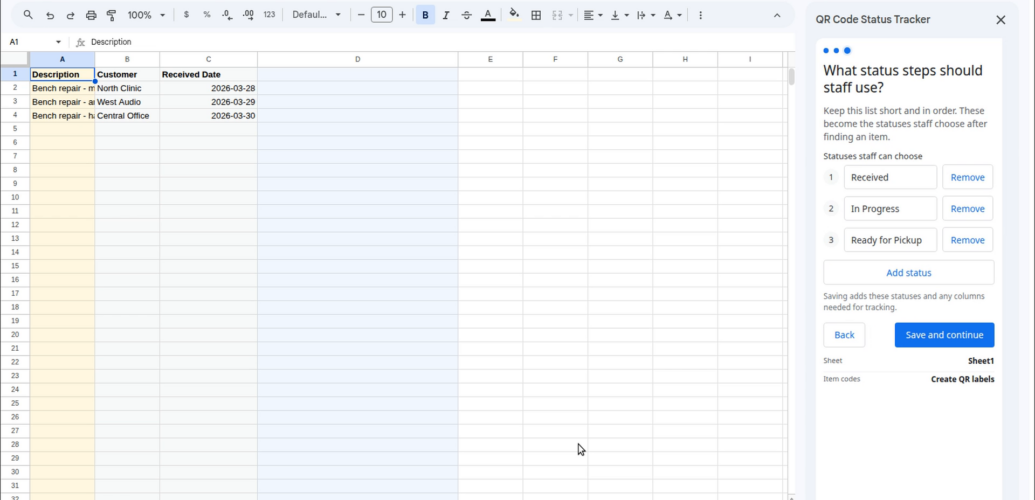Edit the Received status field
The image size is (1035, 500).
point(890,177)
